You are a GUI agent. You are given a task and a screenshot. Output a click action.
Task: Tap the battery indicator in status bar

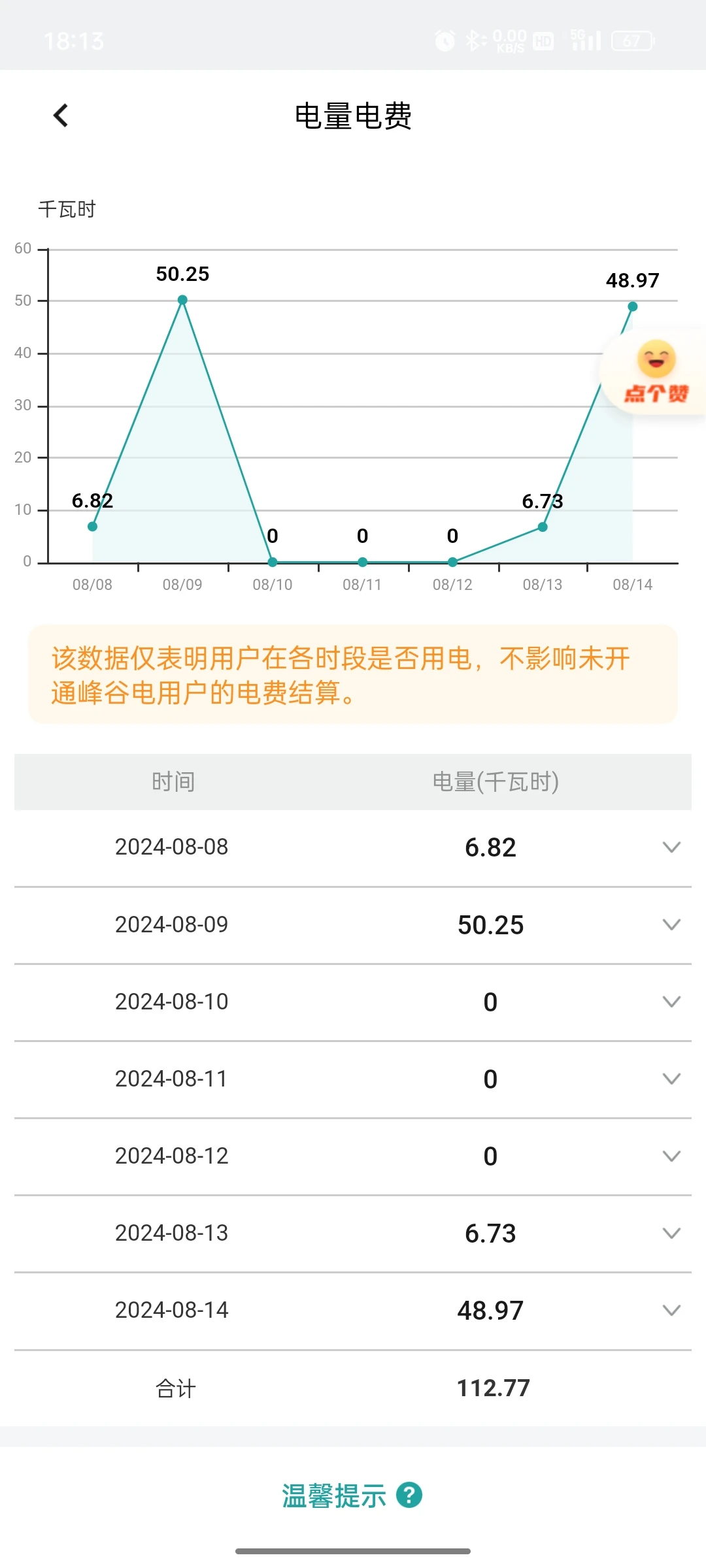(x=632, y=41)
